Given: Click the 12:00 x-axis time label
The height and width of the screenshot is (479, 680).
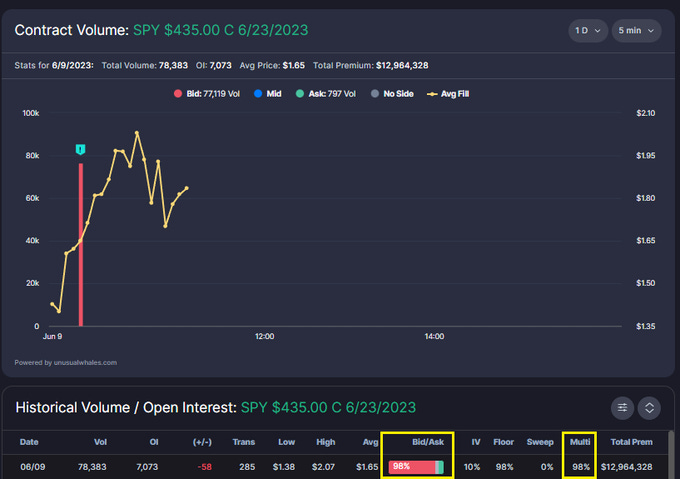Looking at the screenshot, I should [265, 336].
